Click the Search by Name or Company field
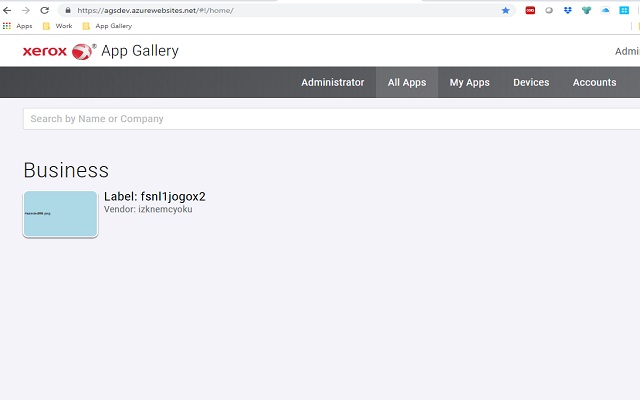Screen dimensions: 640x400 click(331, 119)
